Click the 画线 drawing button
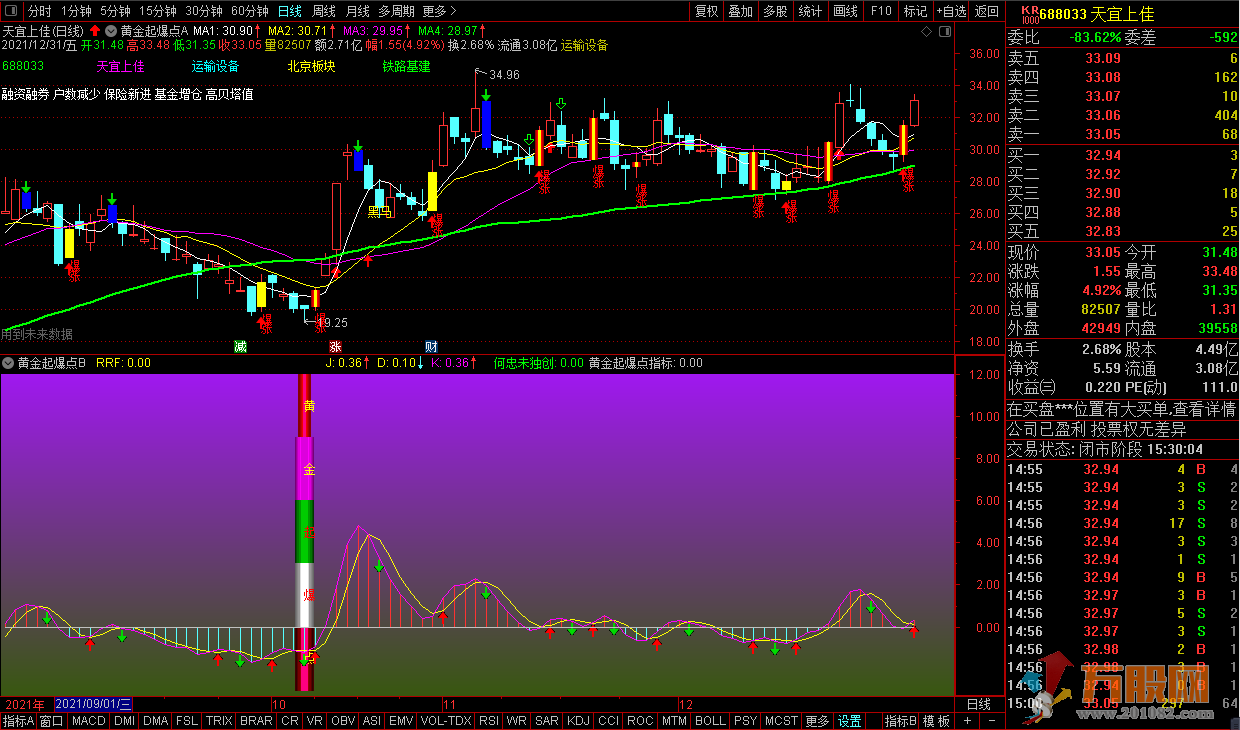The image size is (1240, 730). [x=845, y=11]
